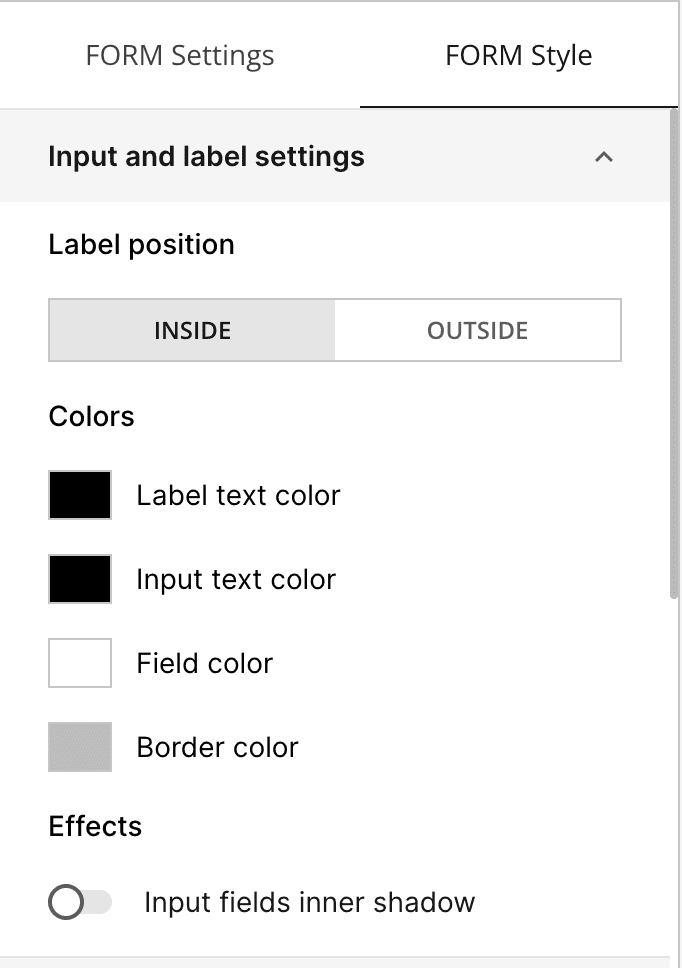Open the FORM Style tab
The width and height of the screenshot is (682, 968).
point(518,56)
